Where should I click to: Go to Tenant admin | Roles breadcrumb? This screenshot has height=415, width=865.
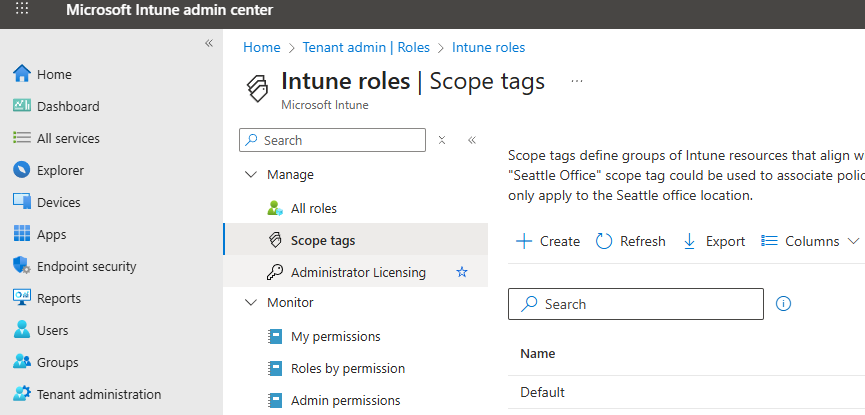366,47
